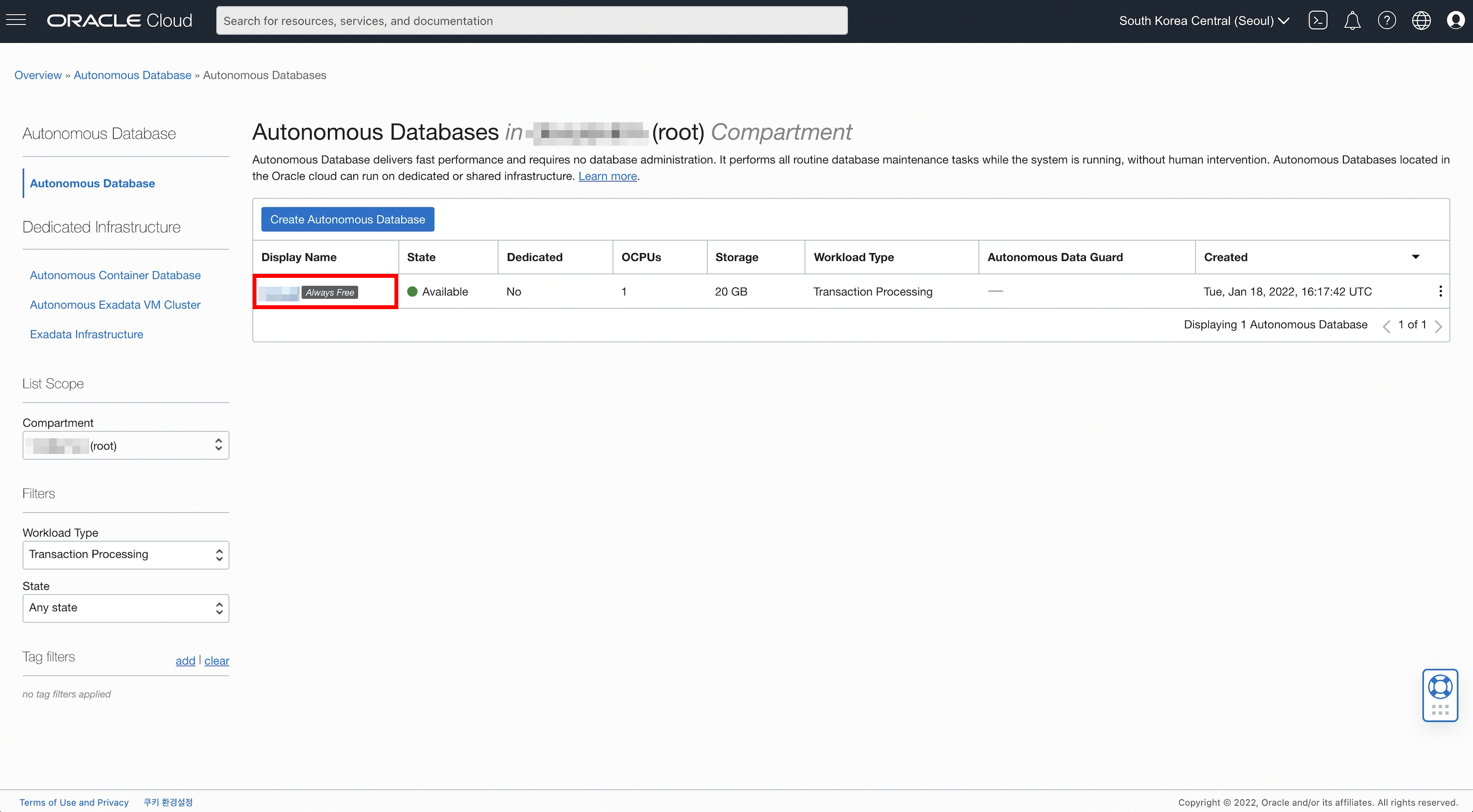
Task: Click the add tag filter link
Action: [x=184, y=660]
